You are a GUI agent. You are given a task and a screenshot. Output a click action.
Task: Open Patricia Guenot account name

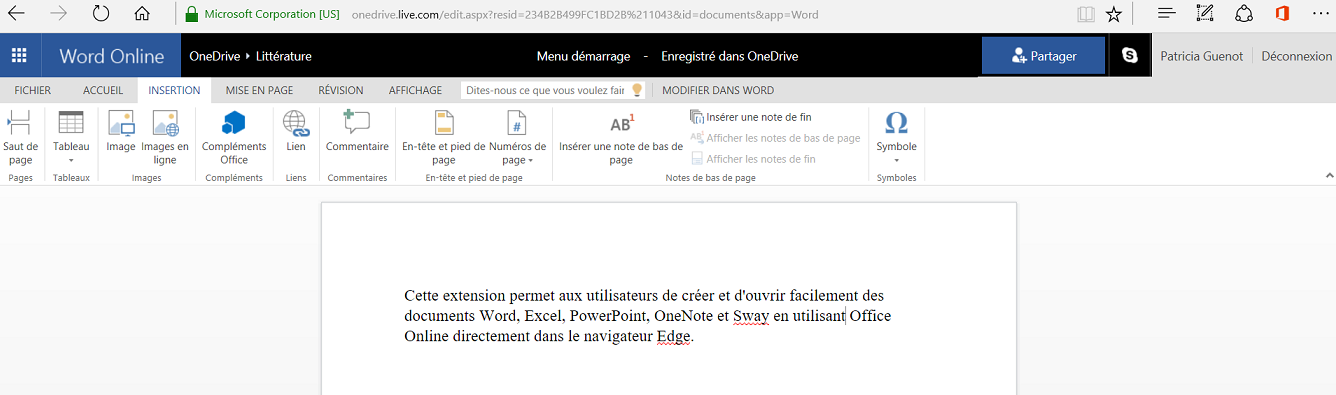(x=1202, y=56)
